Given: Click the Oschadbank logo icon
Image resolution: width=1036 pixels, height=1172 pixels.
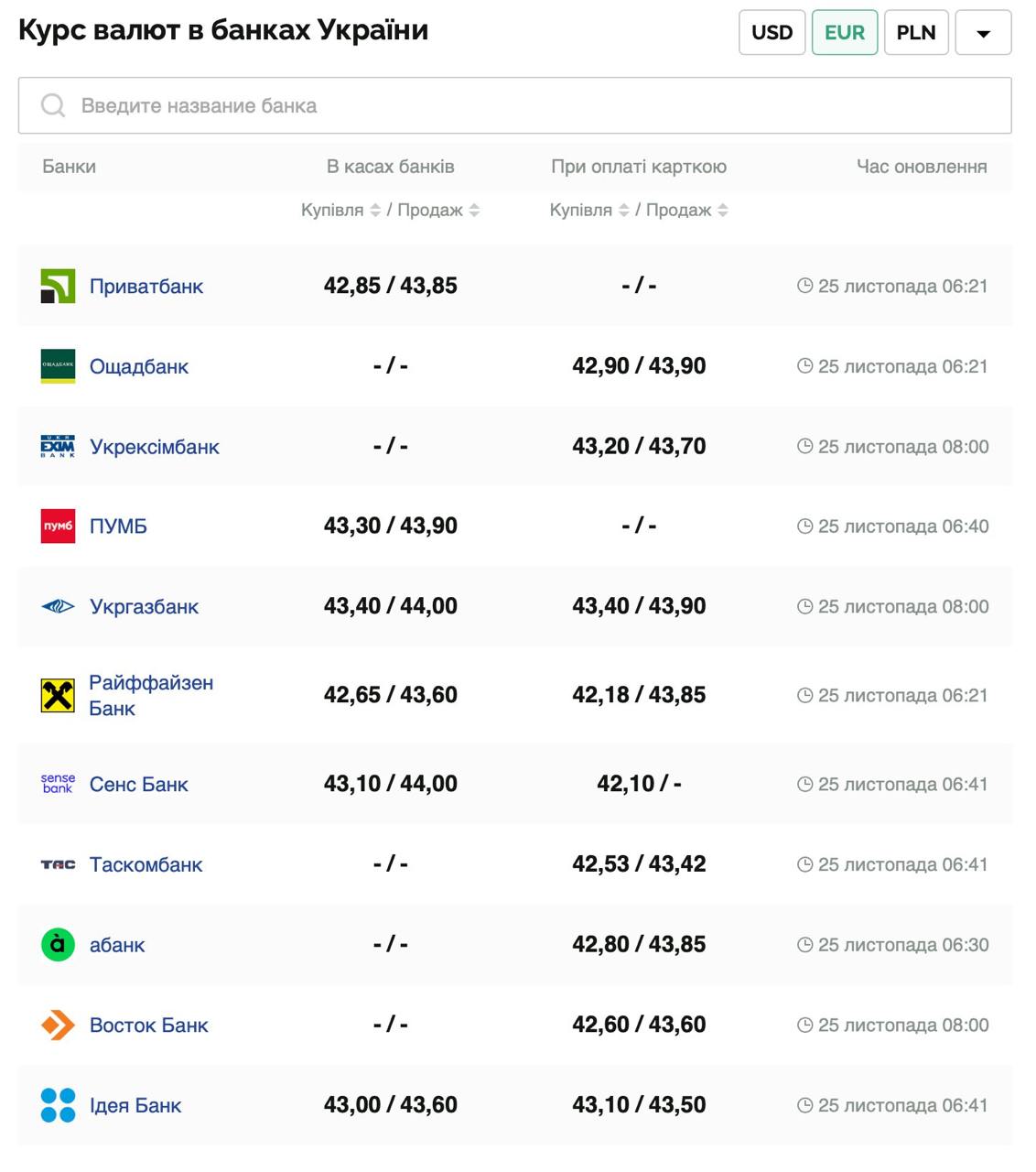Looking at the screenshot, I should 58,366.
